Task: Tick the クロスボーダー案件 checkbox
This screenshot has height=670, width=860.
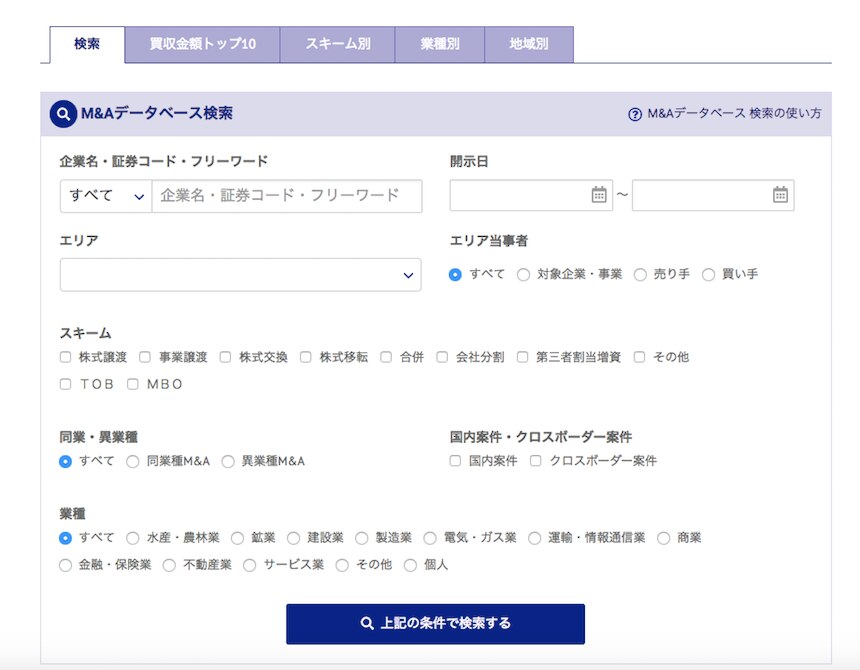Action: click(x=536, y=461)
